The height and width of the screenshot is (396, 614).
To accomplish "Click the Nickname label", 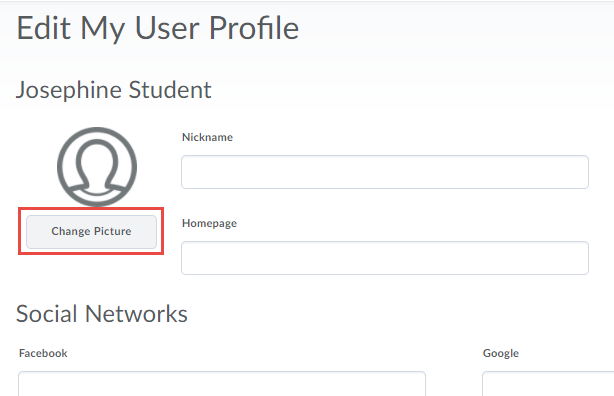I will click(x=208, y=137).
